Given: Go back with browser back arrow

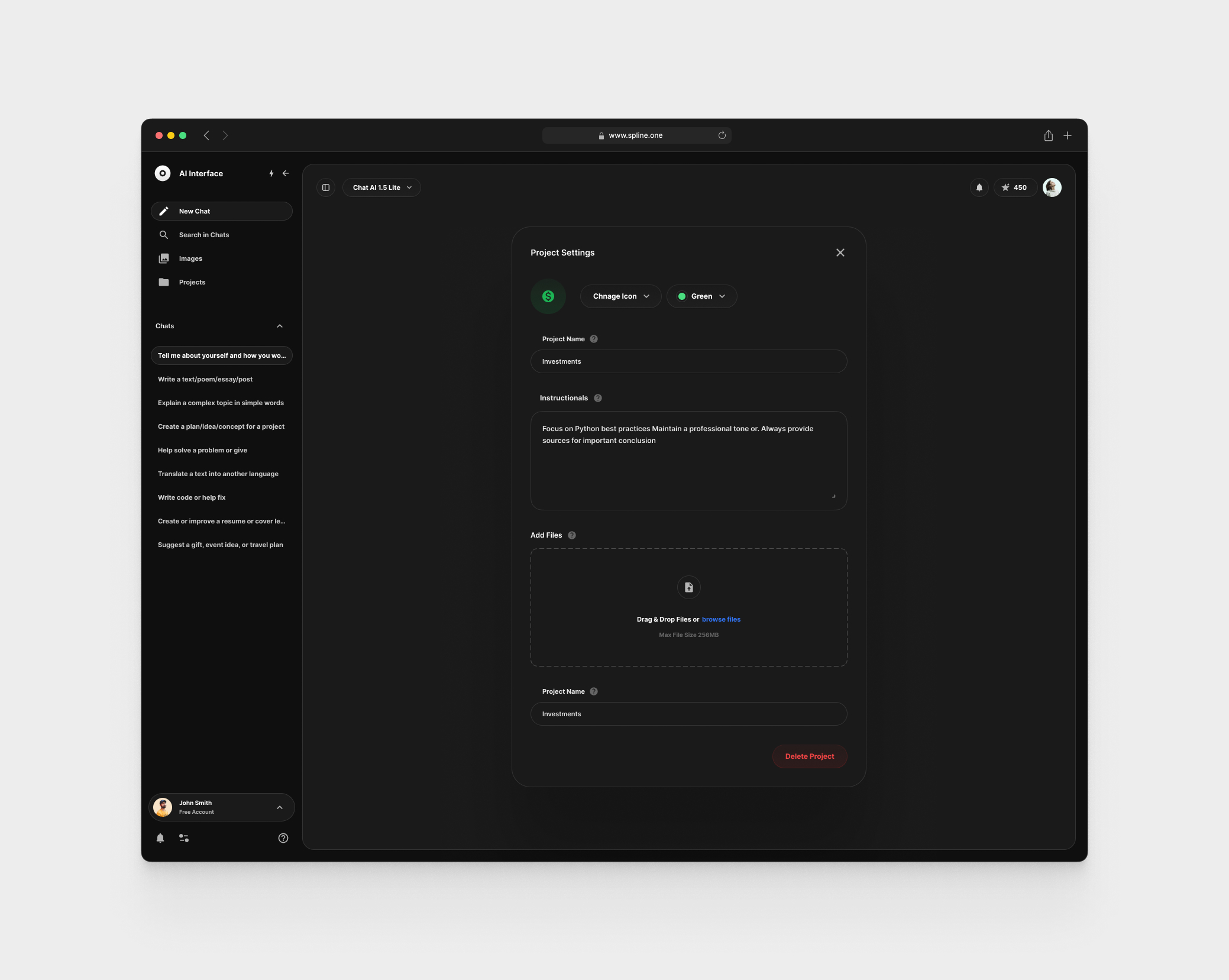Looking at the screenshot, I should (206, 135).
